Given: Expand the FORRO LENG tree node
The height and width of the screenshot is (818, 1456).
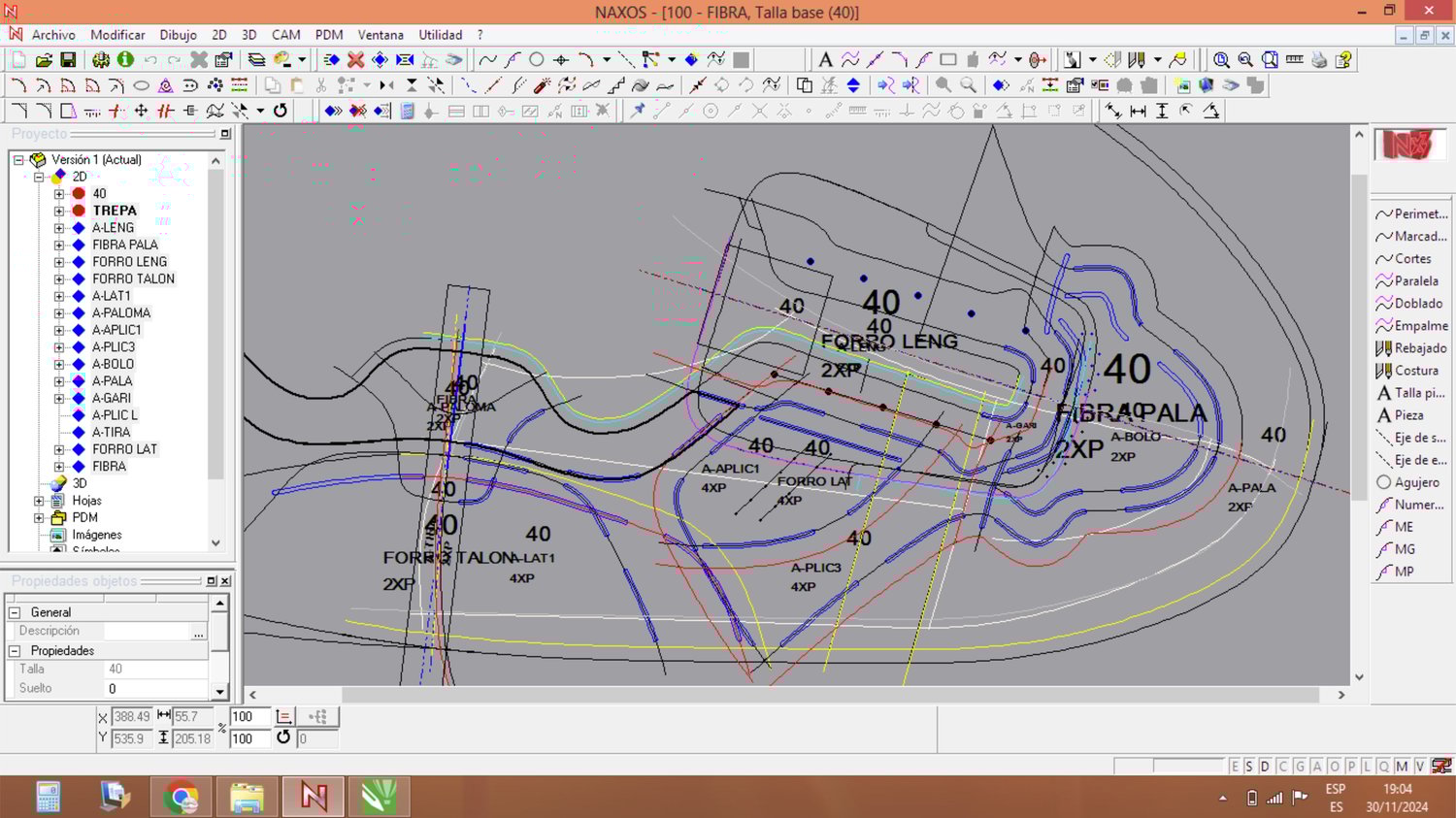Looking at the screenshot, I should (x=59, y=262).
